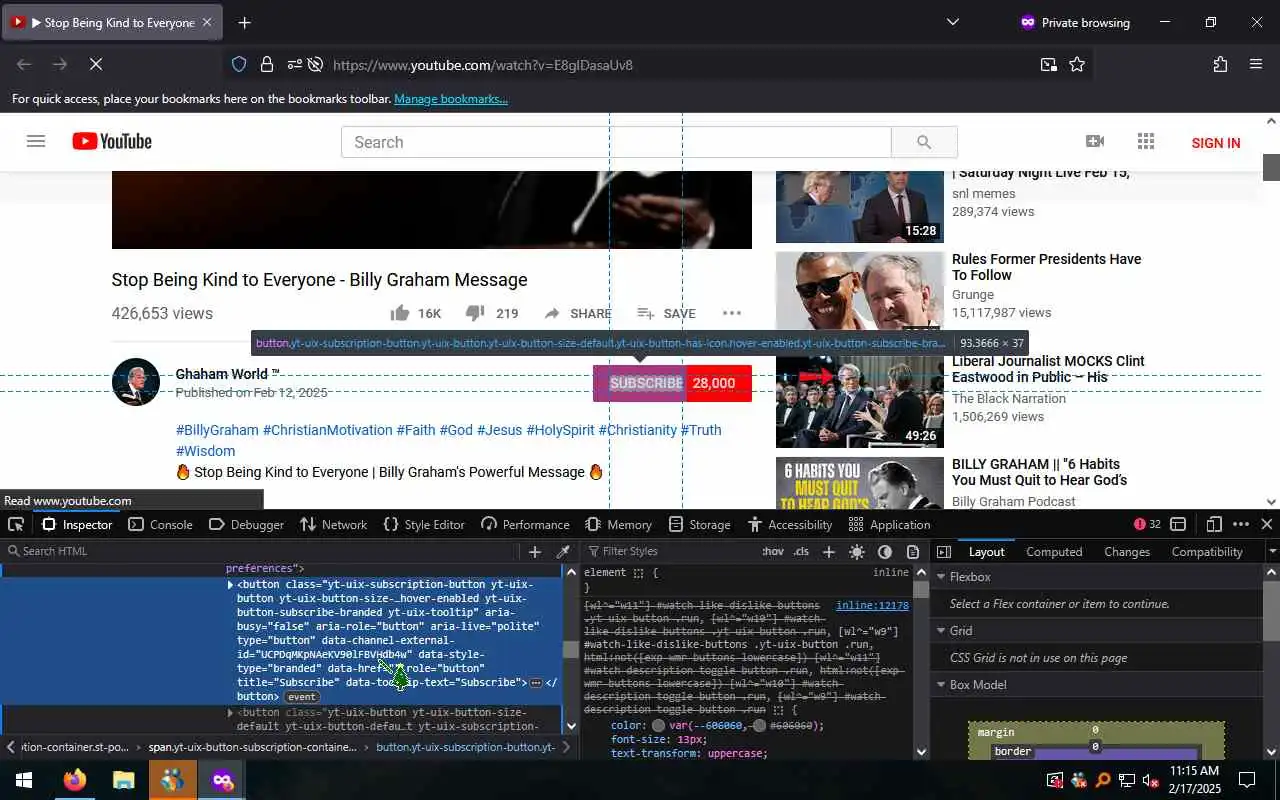Image resolution: width=1280 pixels, height=800 pixels.
Task: Click the bookmark star in address bar
Action: tap(1077, 64)
